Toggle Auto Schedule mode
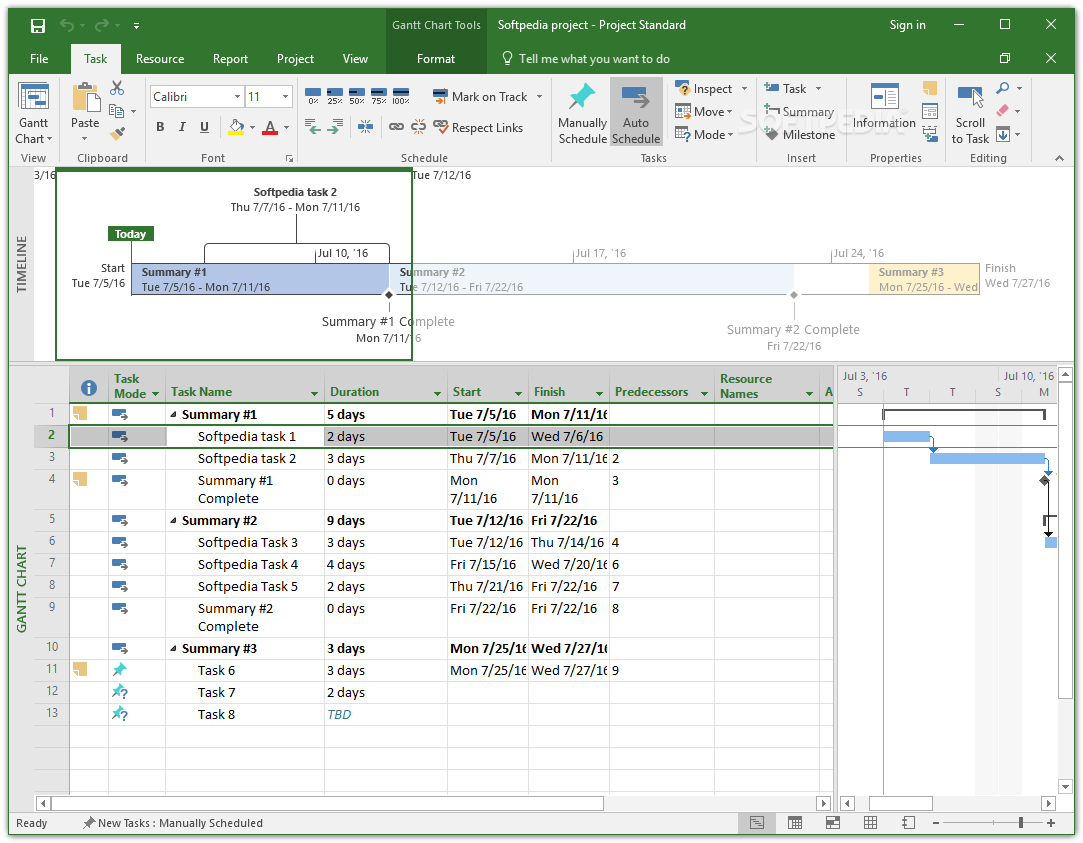This screenshot has height=843, width=1083. pos(636,113)
